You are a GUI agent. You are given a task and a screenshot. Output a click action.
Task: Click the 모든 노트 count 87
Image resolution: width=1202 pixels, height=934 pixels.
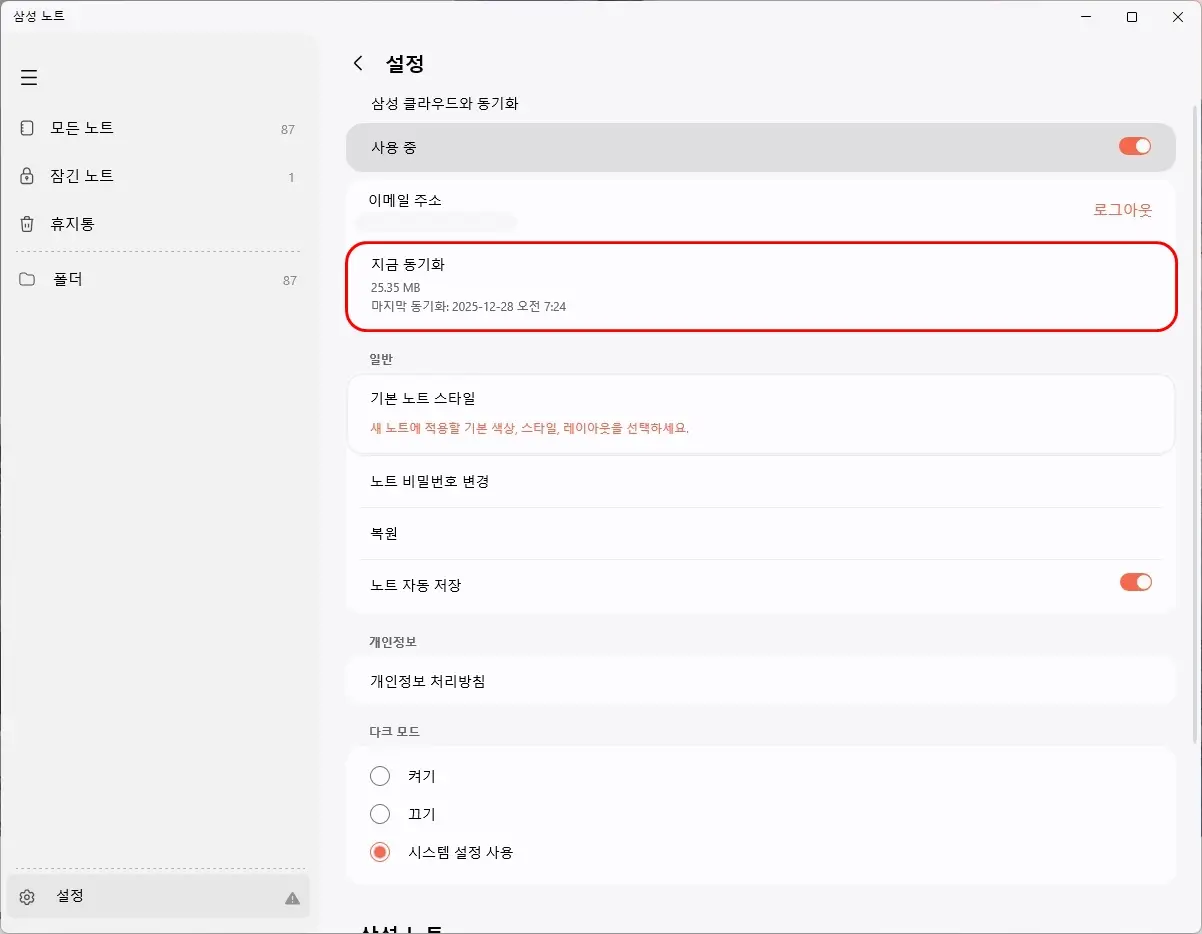[288, 129]
